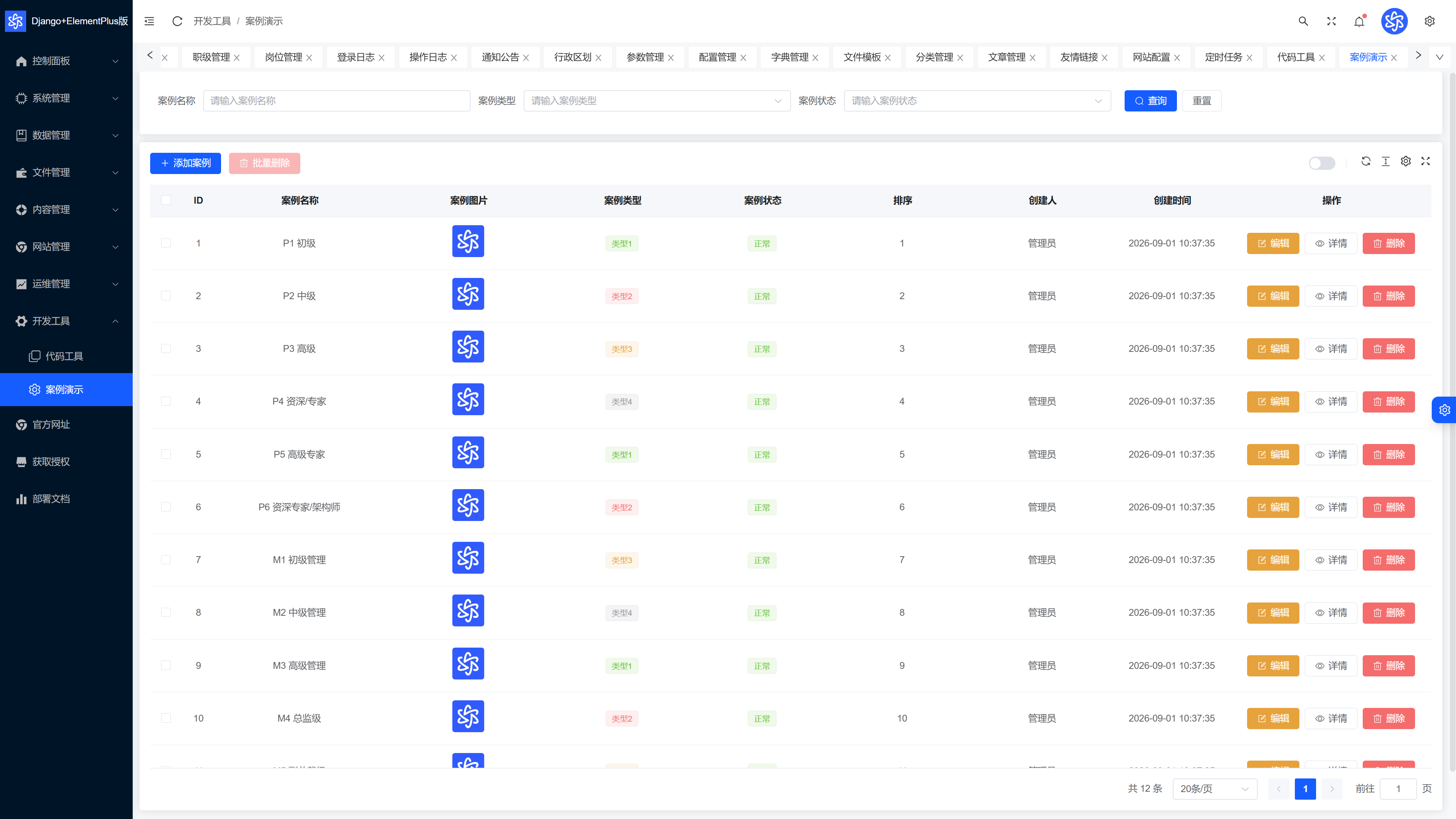Click the 添加案例 button
This screenshot has width=1456, height=819.
[185, 163]
